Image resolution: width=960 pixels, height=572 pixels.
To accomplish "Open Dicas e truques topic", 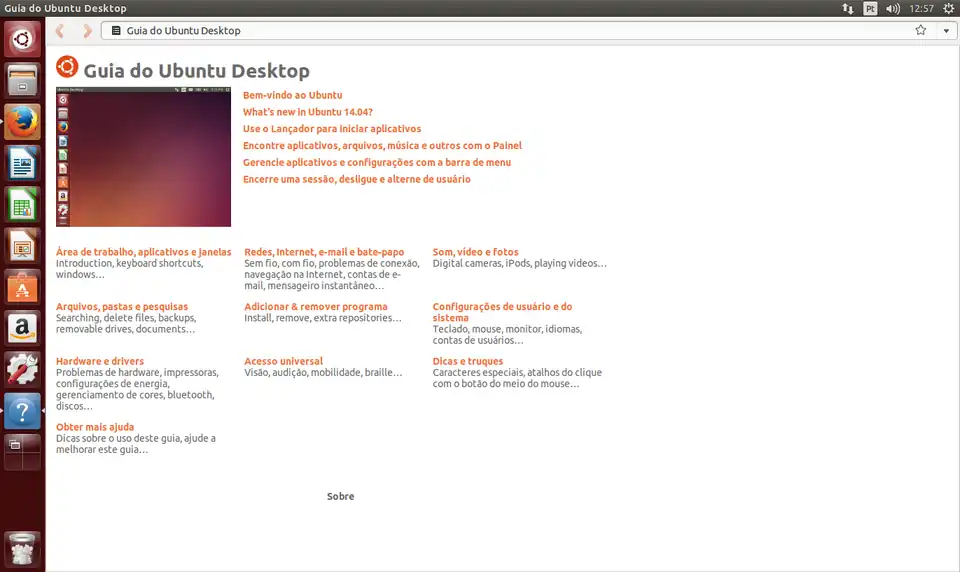I will 468,361.
